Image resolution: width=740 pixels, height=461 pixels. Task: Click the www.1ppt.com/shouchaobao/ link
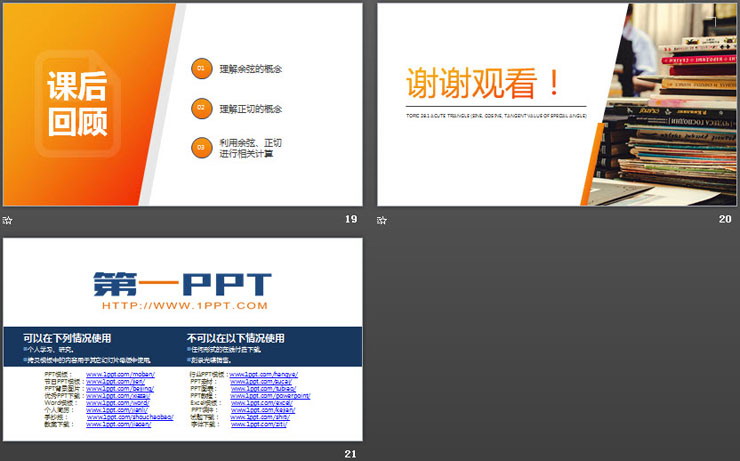pos(130,417)
